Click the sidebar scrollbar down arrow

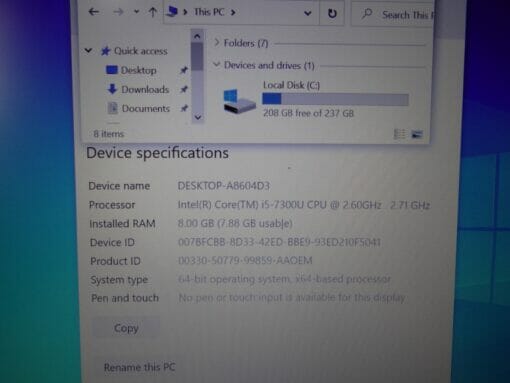pyautogui.click(x=198, y=117)
